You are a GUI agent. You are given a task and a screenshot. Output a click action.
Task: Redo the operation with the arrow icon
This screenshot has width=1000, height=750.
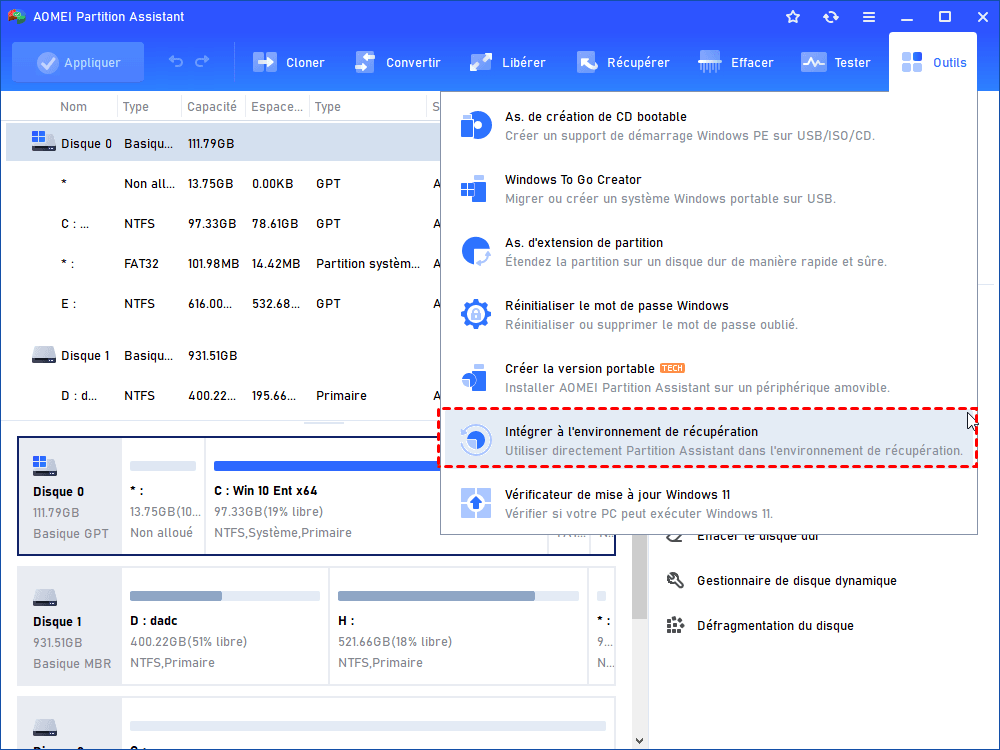click(x=202, y=61)
